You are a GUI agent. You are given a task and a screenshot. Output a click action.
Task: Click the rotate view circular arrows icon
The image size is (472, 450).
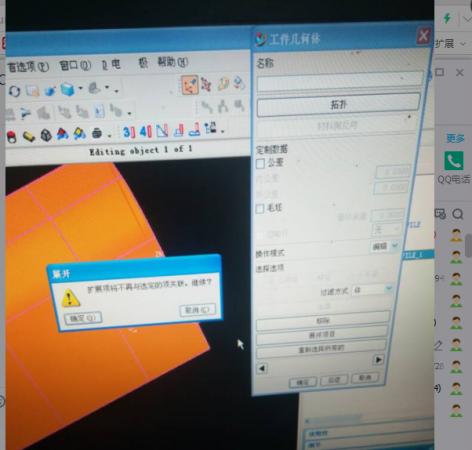14,91
